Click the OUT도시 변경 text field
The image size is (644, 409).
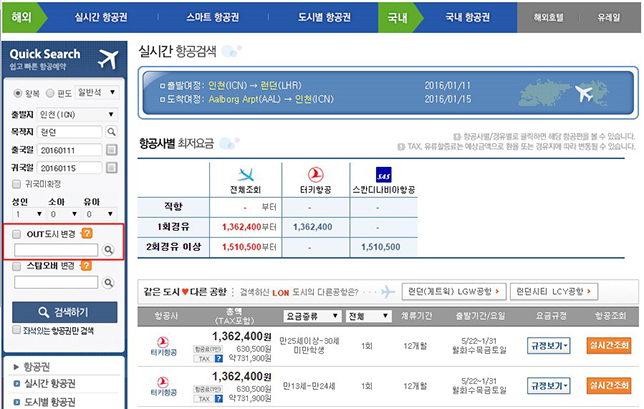tap(56, 250)
